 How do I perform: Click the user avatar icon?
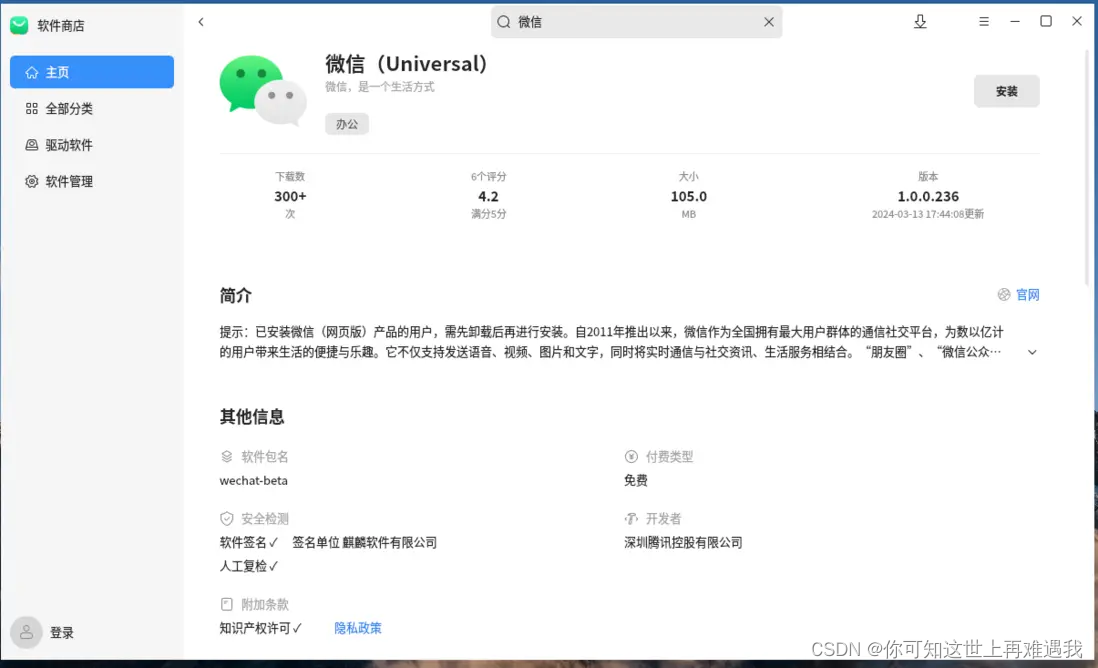tap(27, 632)
